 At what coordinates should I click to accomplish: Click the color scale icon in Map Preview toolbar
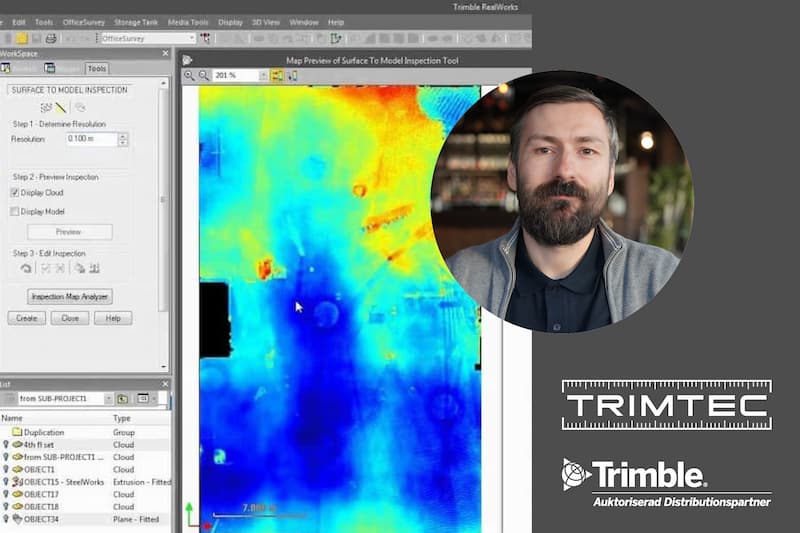coord(292,75)
